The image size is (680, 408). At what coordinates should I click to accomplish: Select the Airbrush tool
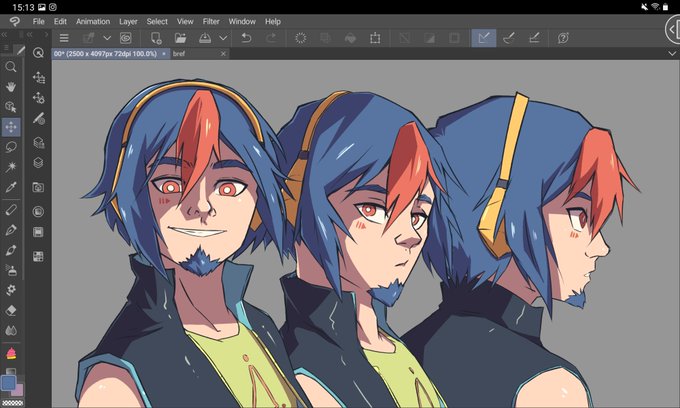[x=11, y=270]
